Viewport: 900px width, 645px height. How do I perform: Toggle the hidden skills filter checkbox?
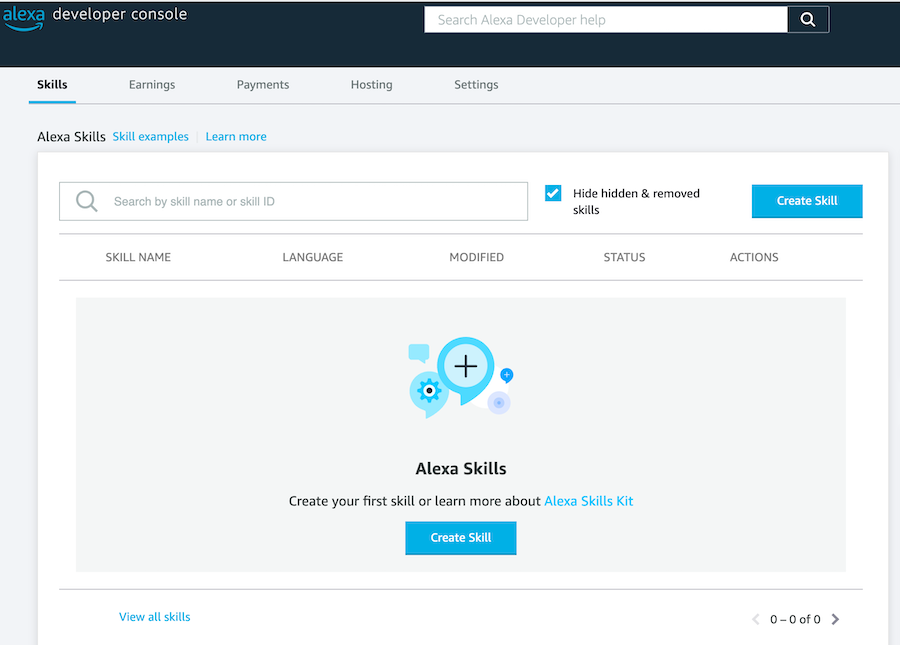tap(552, 192)
